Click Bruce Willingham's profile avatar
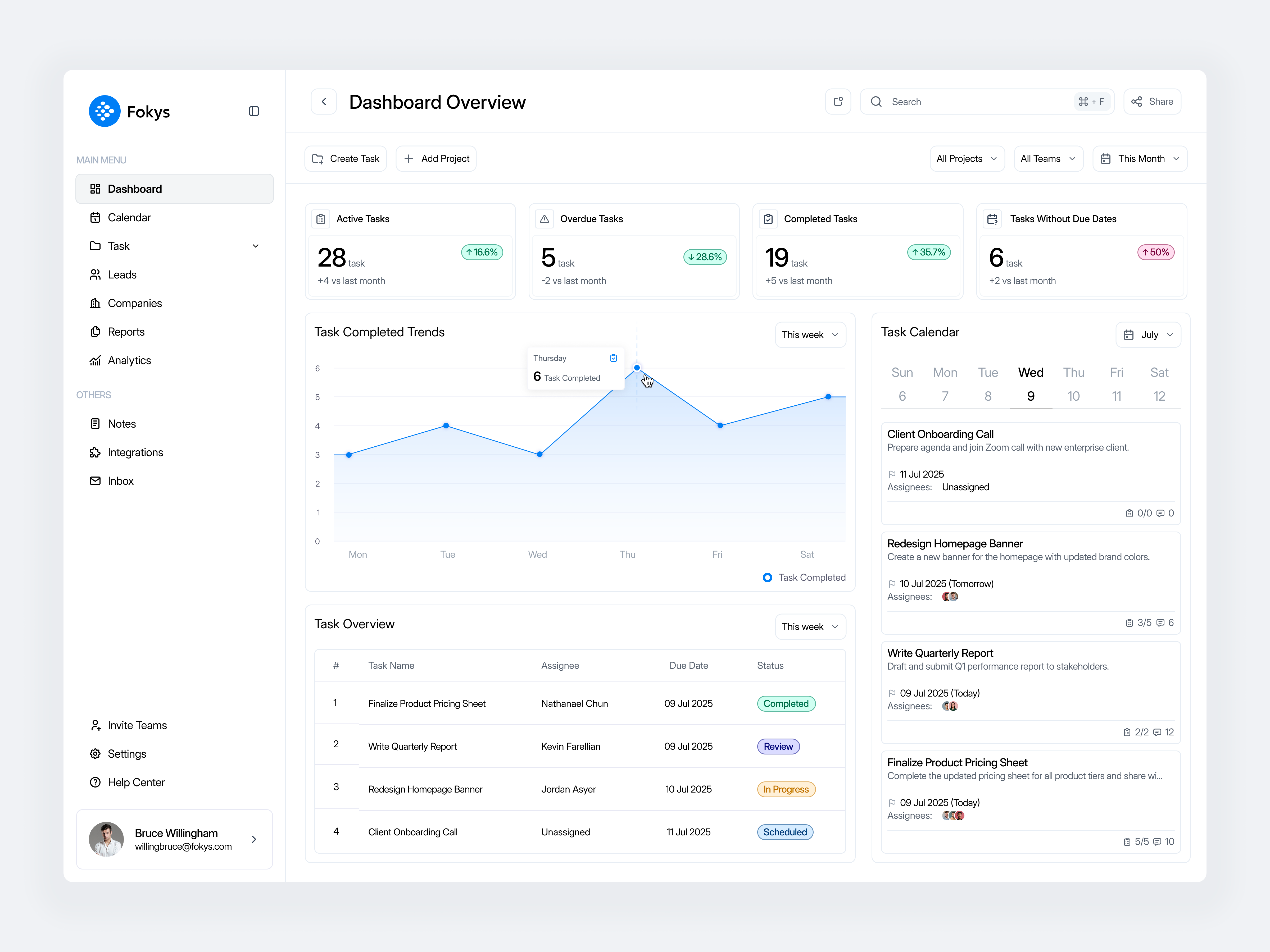The width and height of the screenshot is (1270, 952). 106,839
